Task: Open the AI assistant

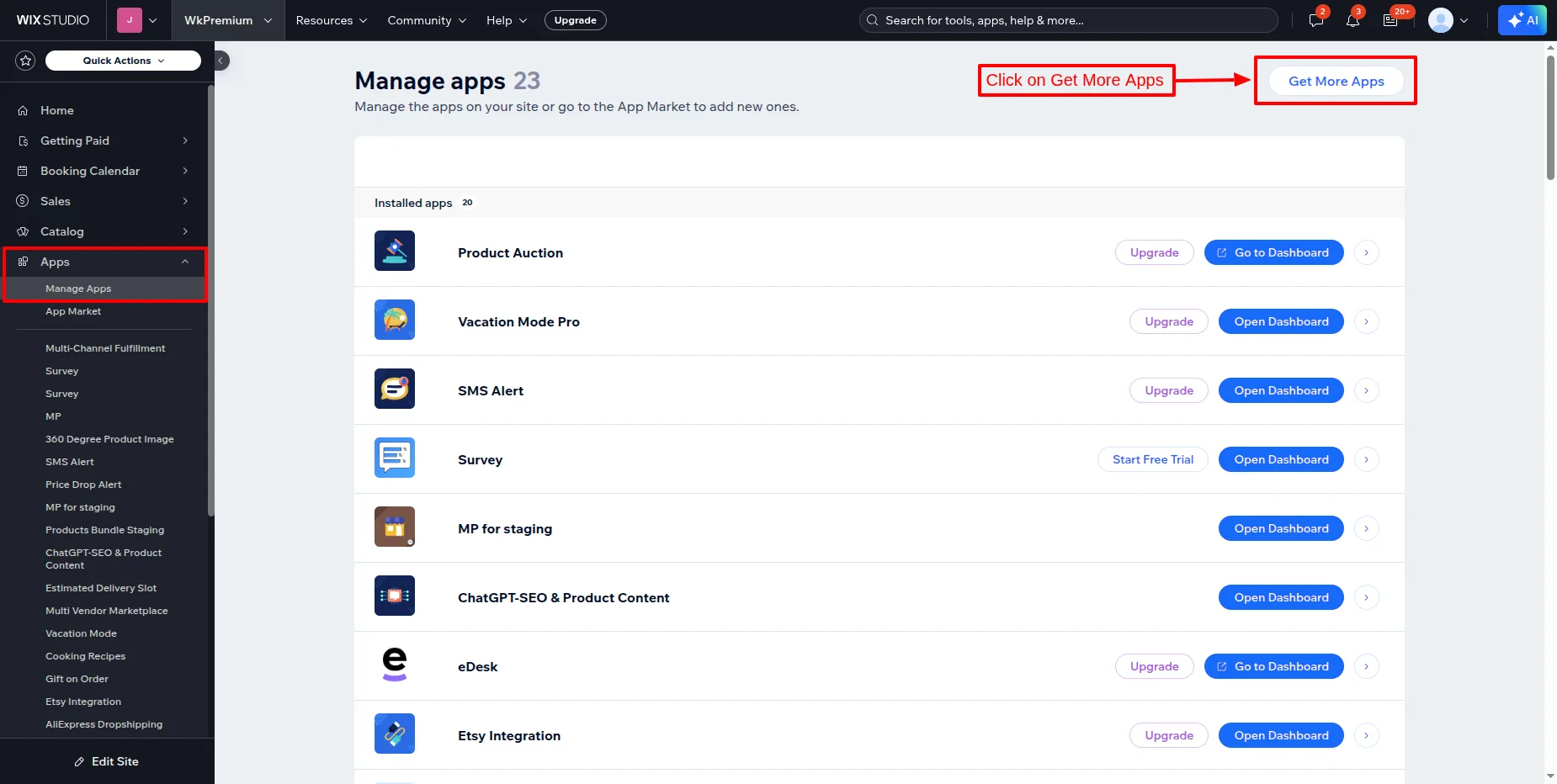Action: (1522, 20)
